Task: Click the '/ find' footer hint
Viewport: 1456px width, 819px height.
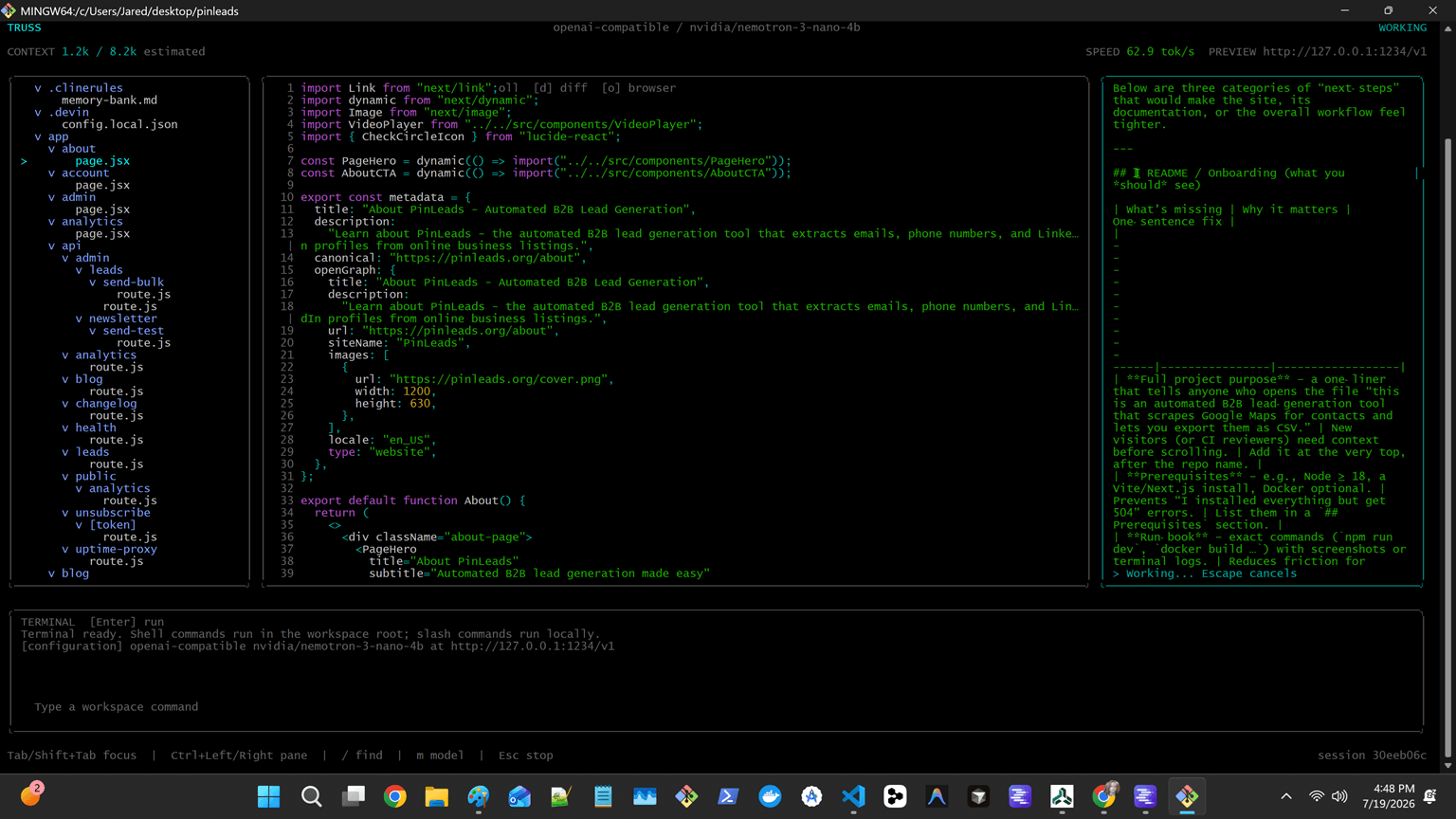Action: point(362,755)
